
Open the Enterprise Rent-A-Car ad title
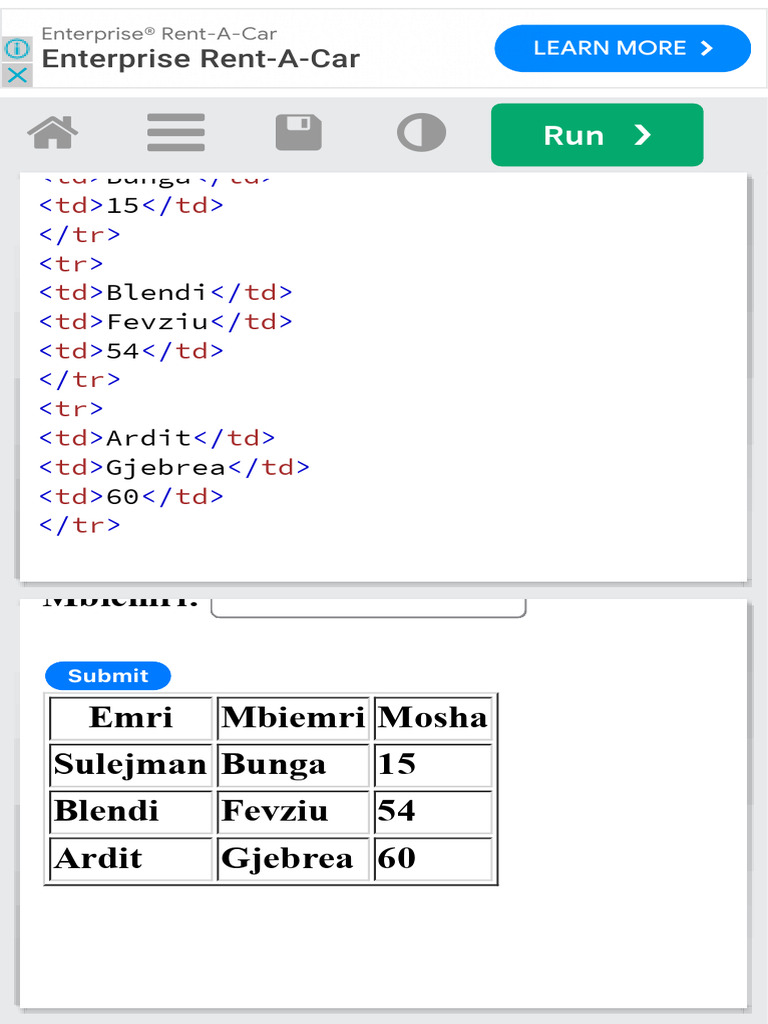[200, 59]
